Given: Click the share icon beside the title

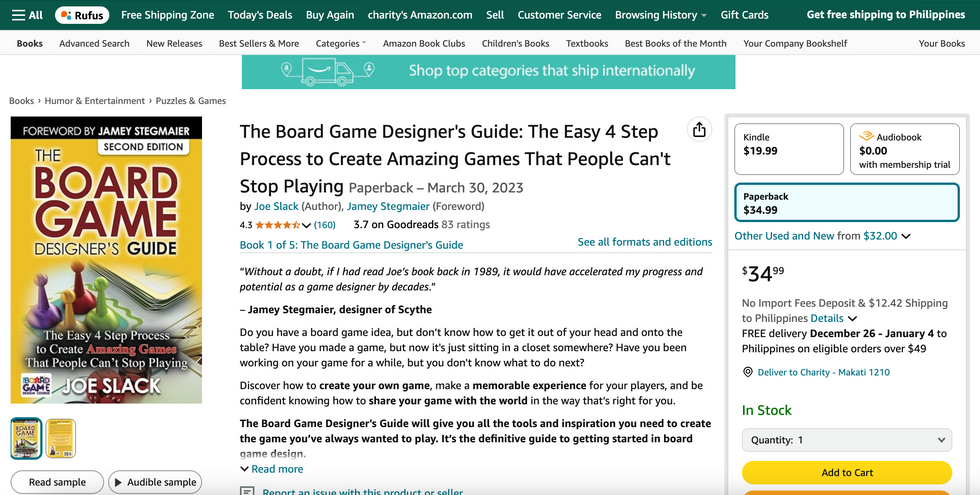Looking at the screenshot, I should tap(699, 130).
